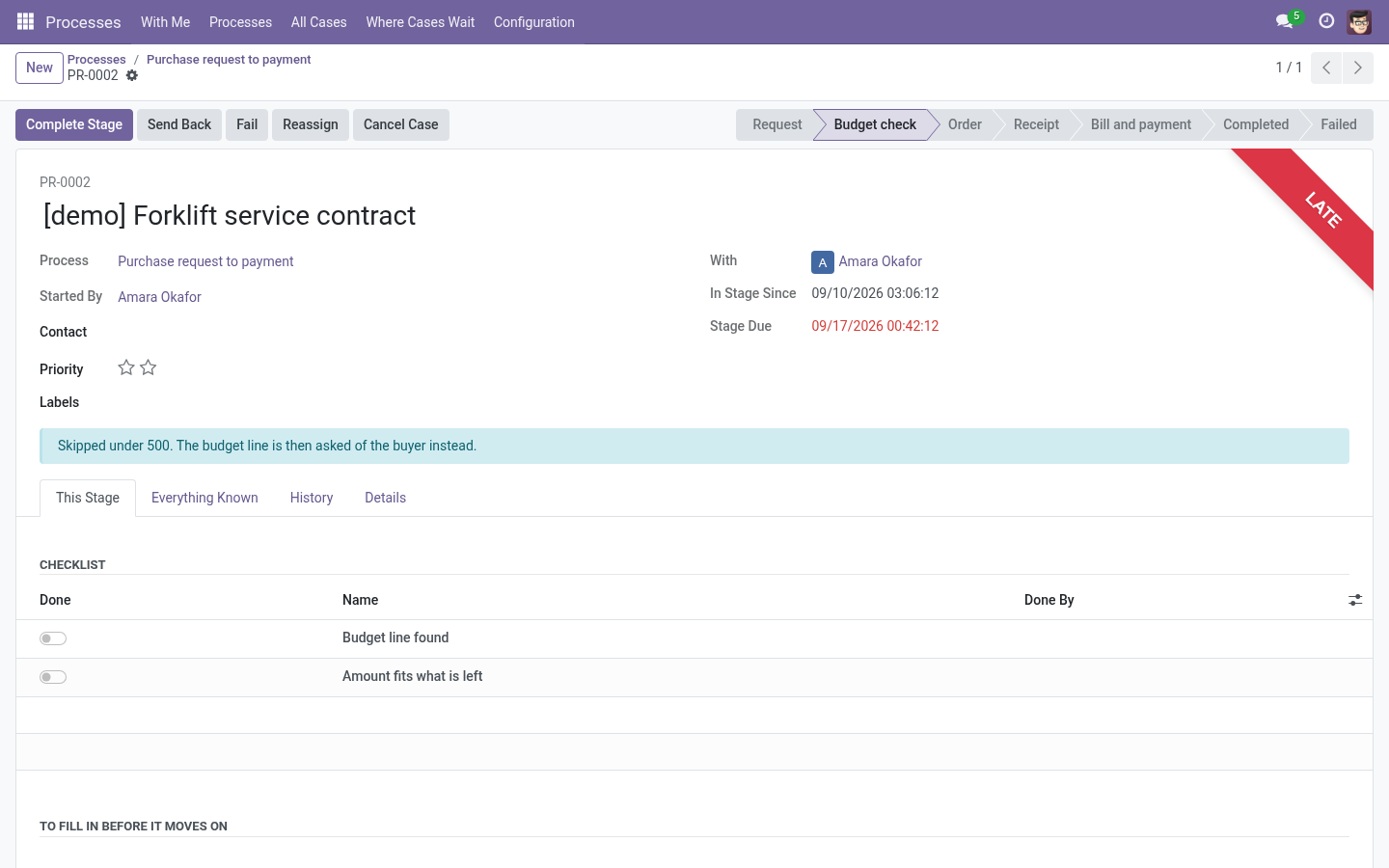Toggle Done for Amount fits what is left

53,677
